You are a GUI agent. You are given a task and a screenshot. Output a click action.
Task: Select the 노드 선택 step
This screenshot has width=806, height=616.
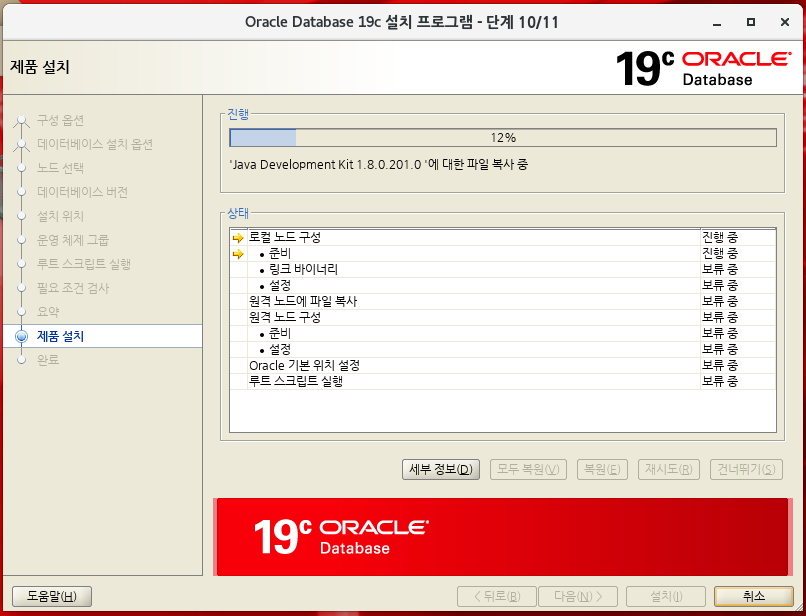(x=60, y=168)
